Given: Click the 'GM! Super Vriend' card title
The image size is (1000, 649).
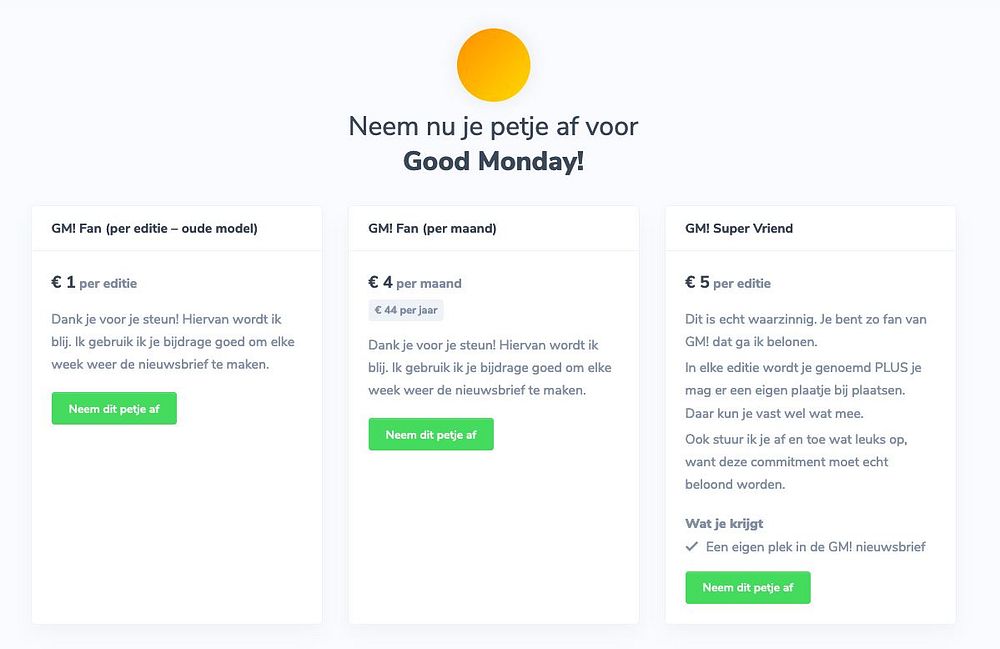Looking at the screenshot, I should (x=739, y=228).
